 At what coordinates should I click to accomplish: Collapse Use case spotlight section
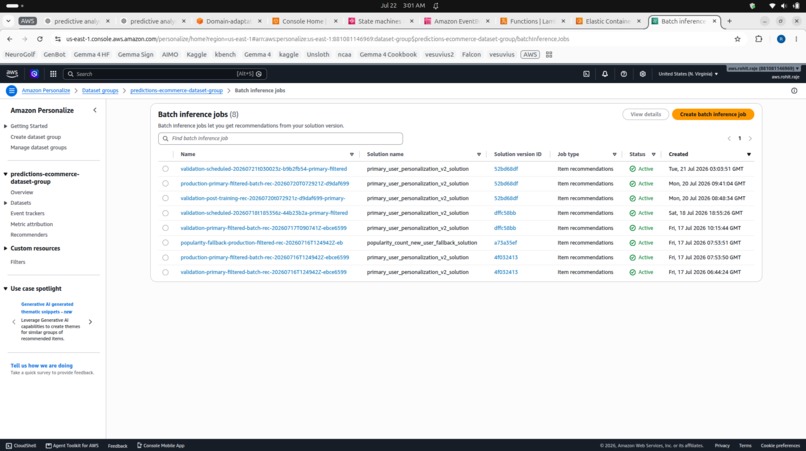(x=6, y=288)
